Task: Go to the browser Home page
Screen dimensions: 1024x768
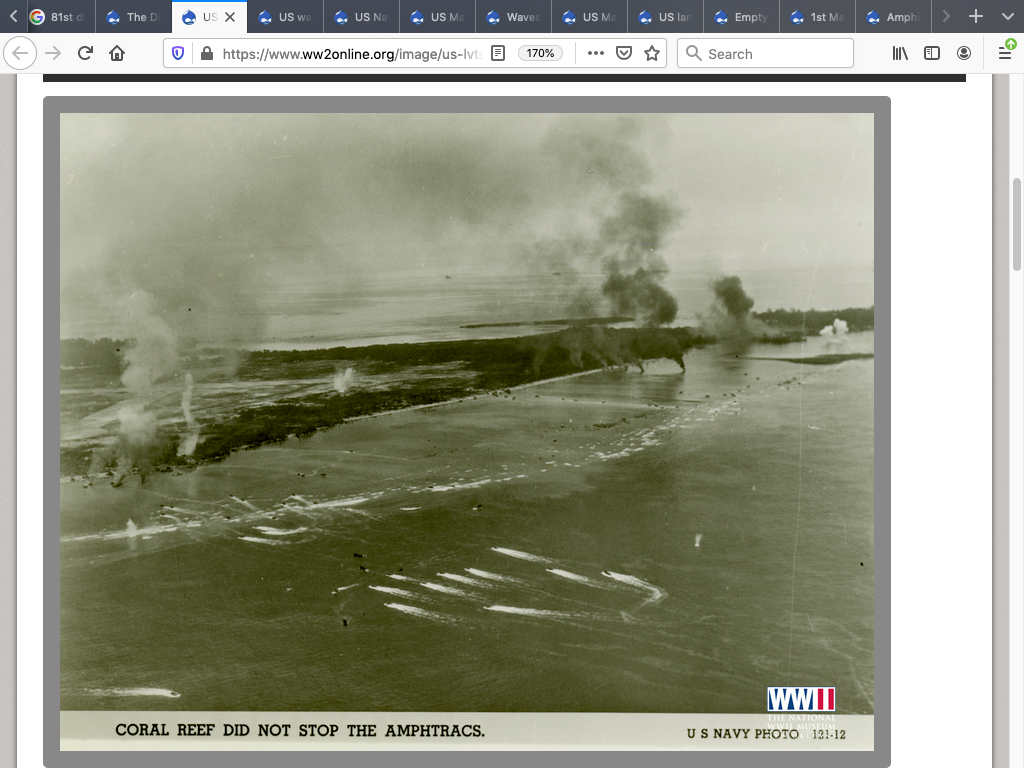Action: (x=117, y=53)
